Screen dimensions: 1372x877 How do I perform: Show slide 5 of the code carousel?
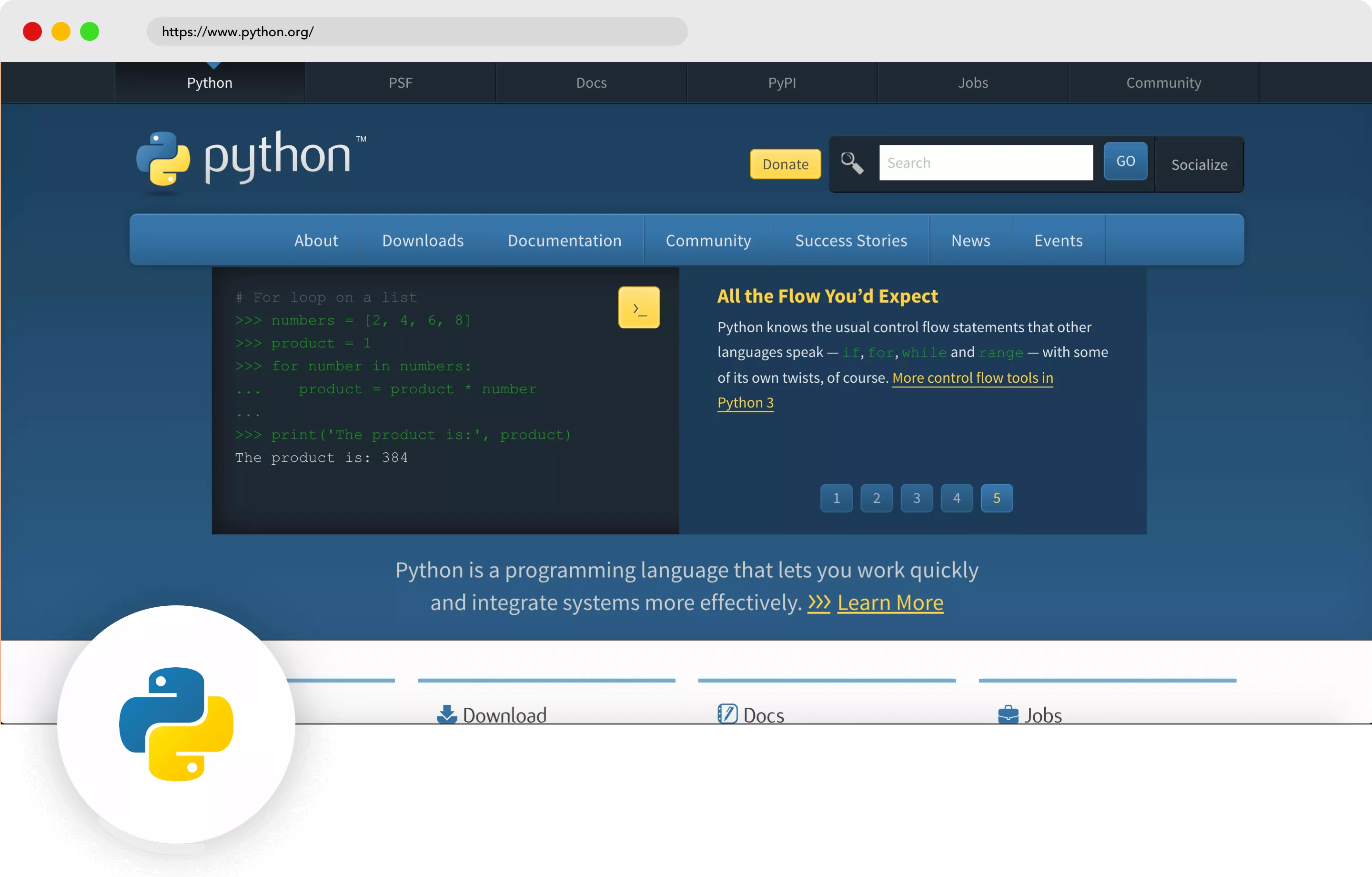click(x=997, y=498)
